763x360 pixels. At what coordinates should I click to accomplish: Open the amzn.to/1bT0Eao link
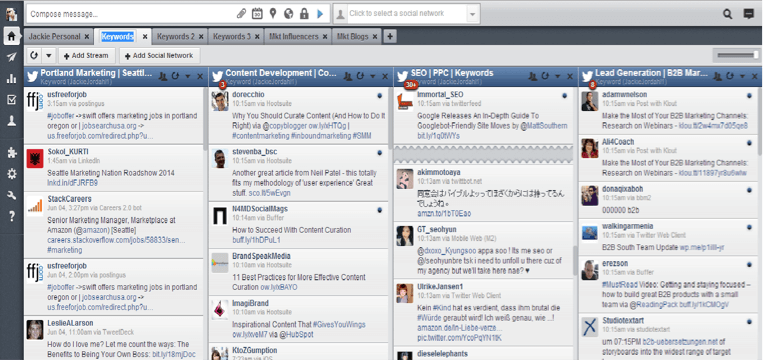tap(444, 214)
